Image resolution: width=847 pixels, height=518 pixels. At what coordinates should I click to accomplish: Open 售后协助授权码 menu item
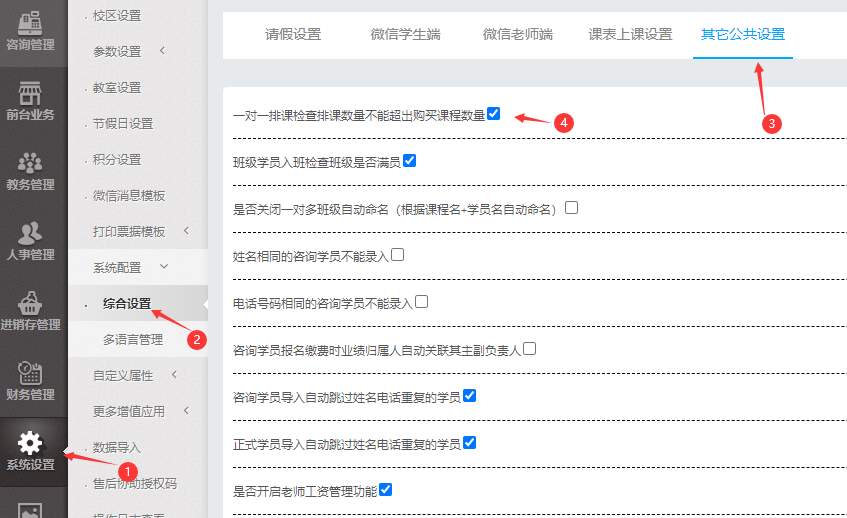click(x=135, y=483)
